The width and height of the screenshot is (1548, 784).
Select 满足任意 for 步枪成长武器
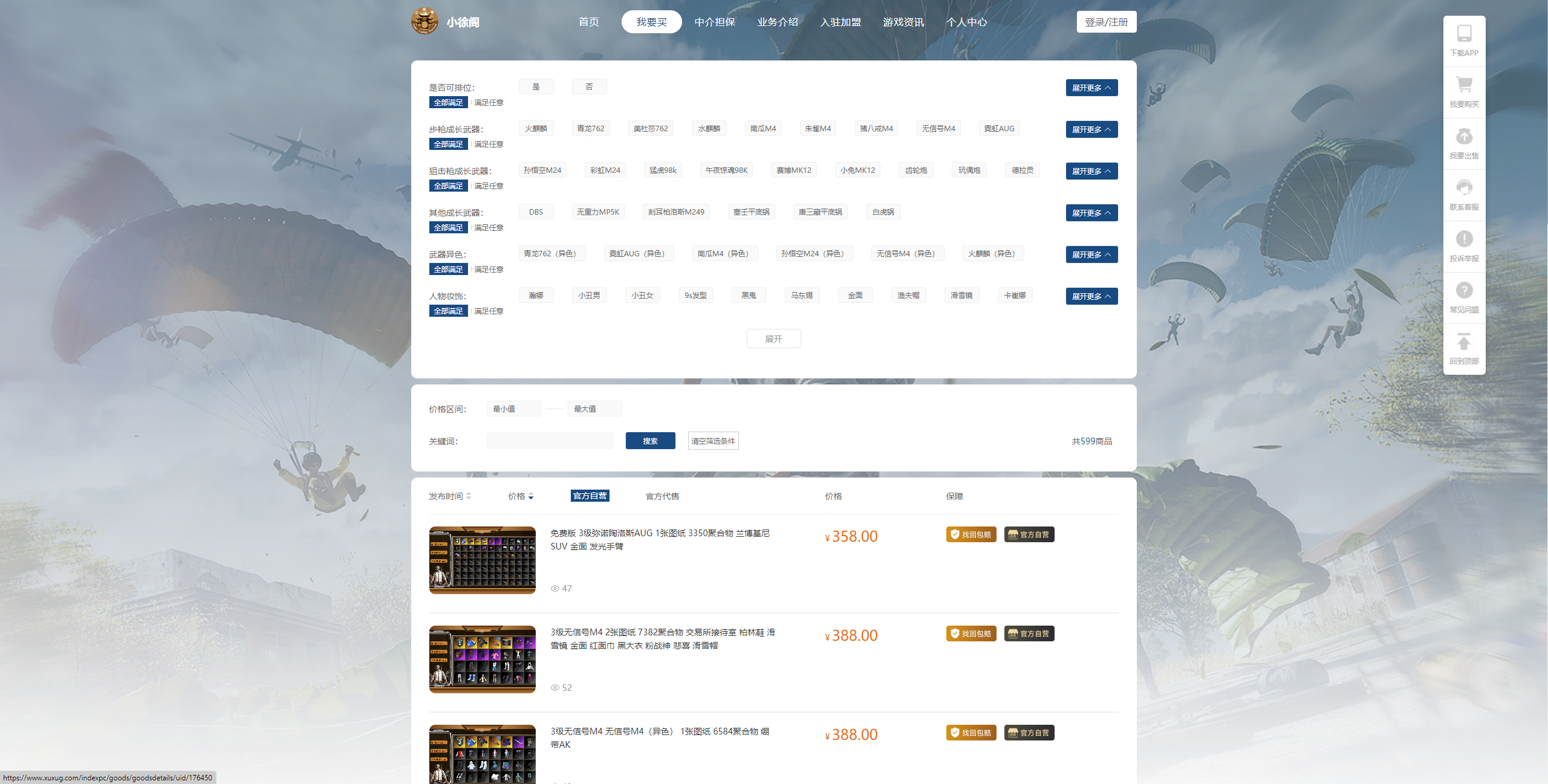[x=489, y=144]
